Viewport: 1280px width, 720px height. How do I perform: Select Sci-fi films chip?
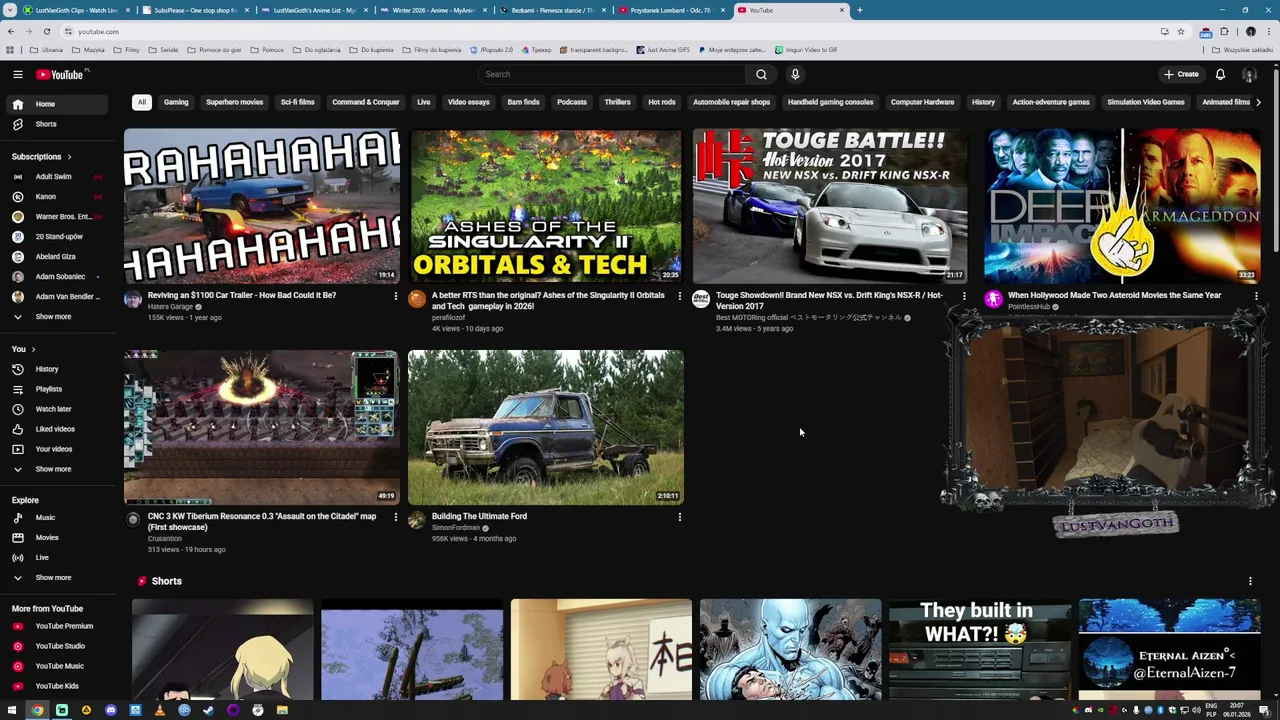[297, 102]
